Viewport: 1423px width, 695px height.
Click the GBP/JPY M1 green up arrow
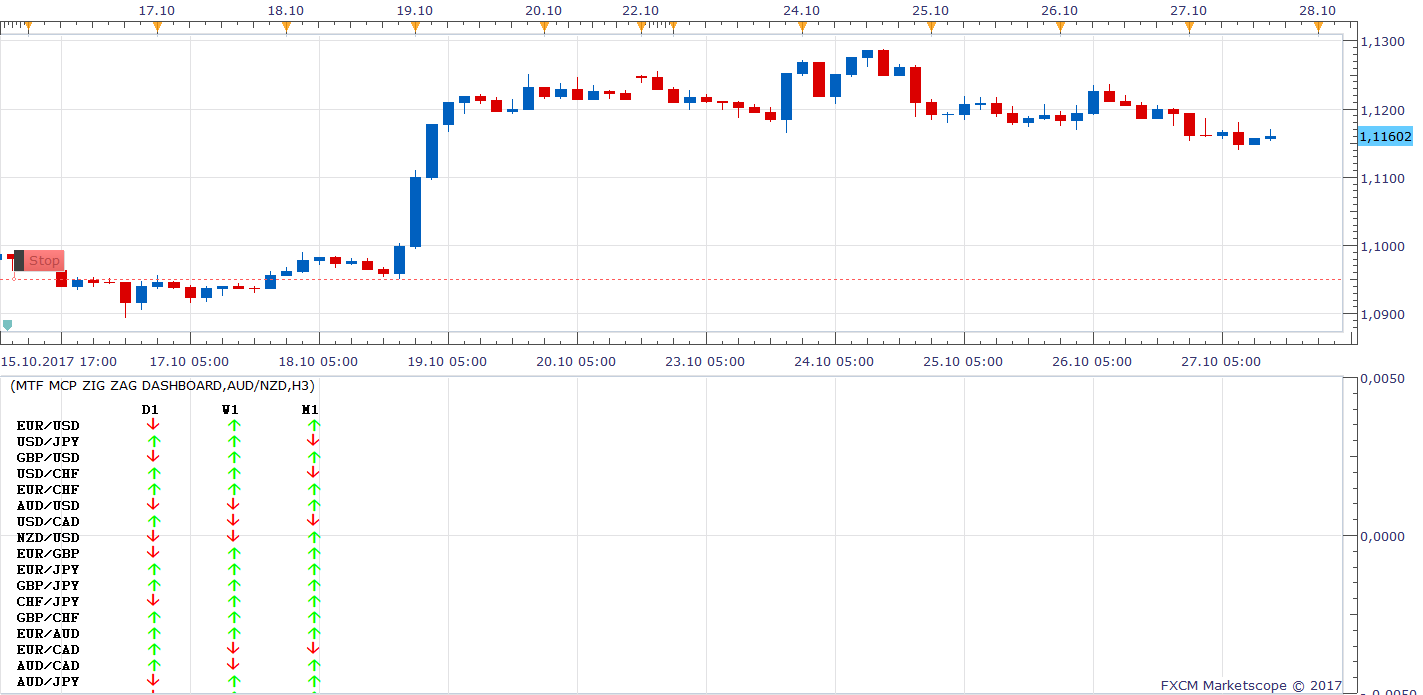[313, 585]
